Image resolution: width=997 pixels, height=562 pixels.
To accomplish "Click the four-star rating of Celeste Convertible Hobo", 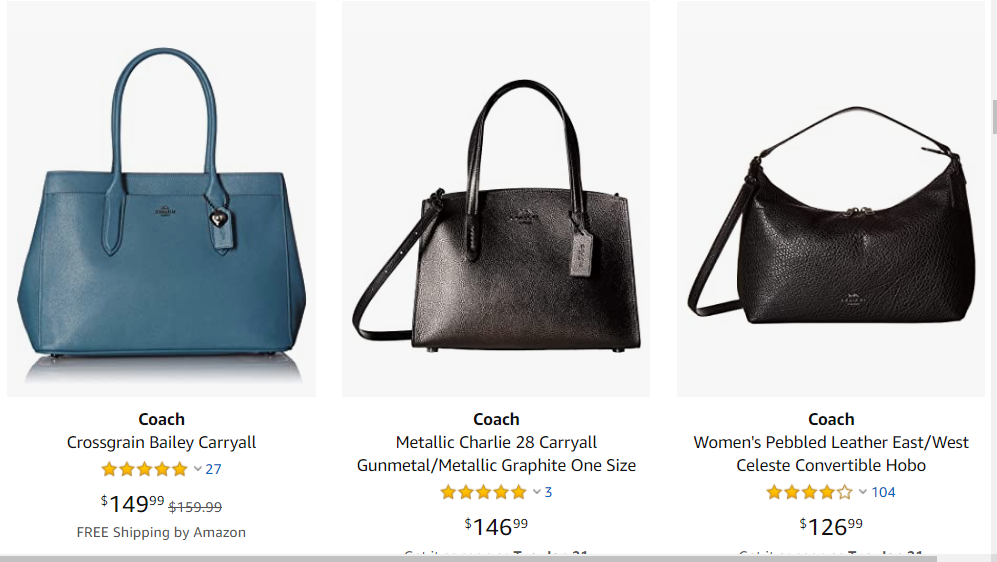I will click(809, 492).
